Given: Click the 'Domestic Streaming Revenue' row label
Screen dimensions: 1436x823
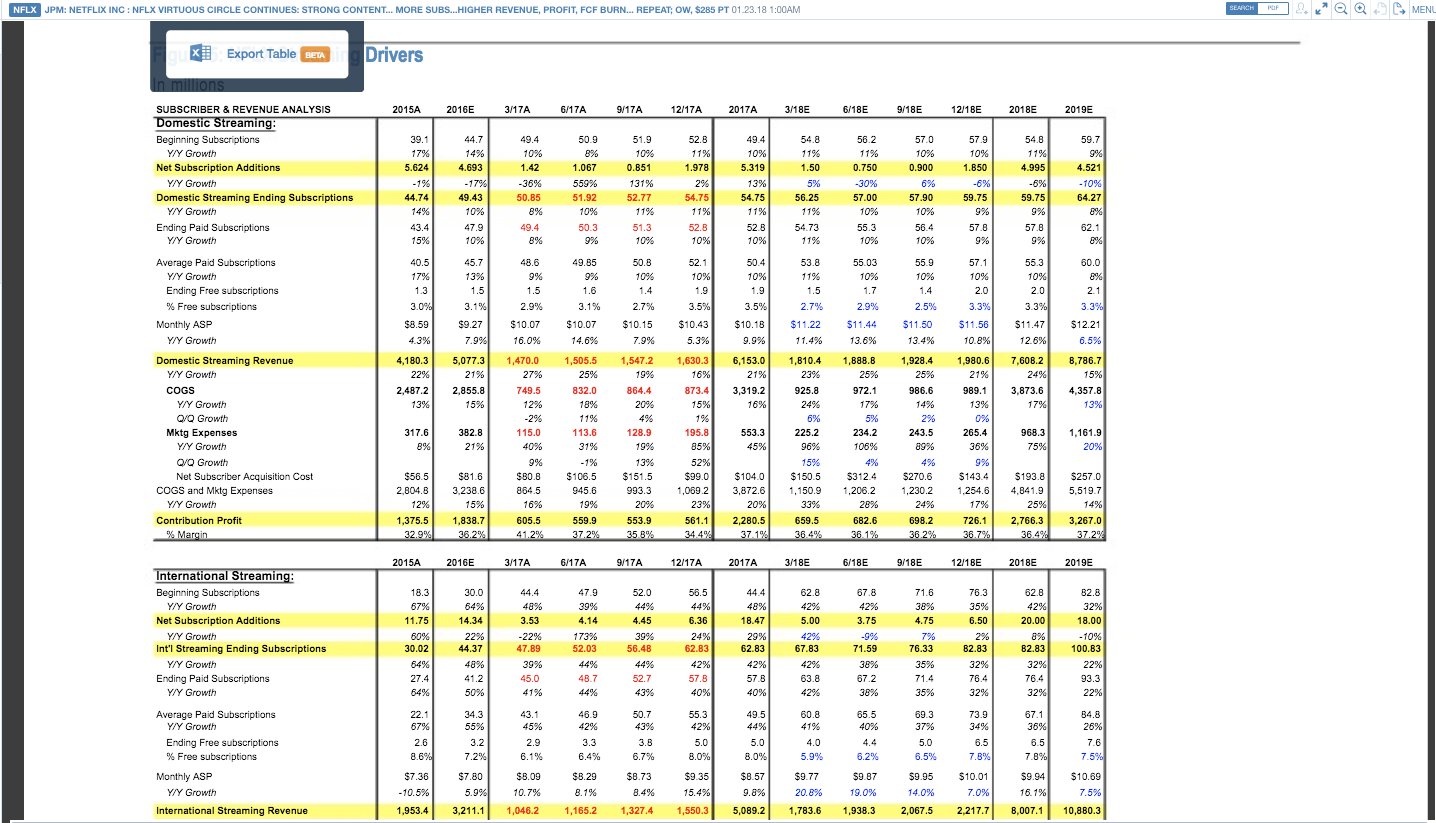Looking at the screenshot, I should pos(224,360).
